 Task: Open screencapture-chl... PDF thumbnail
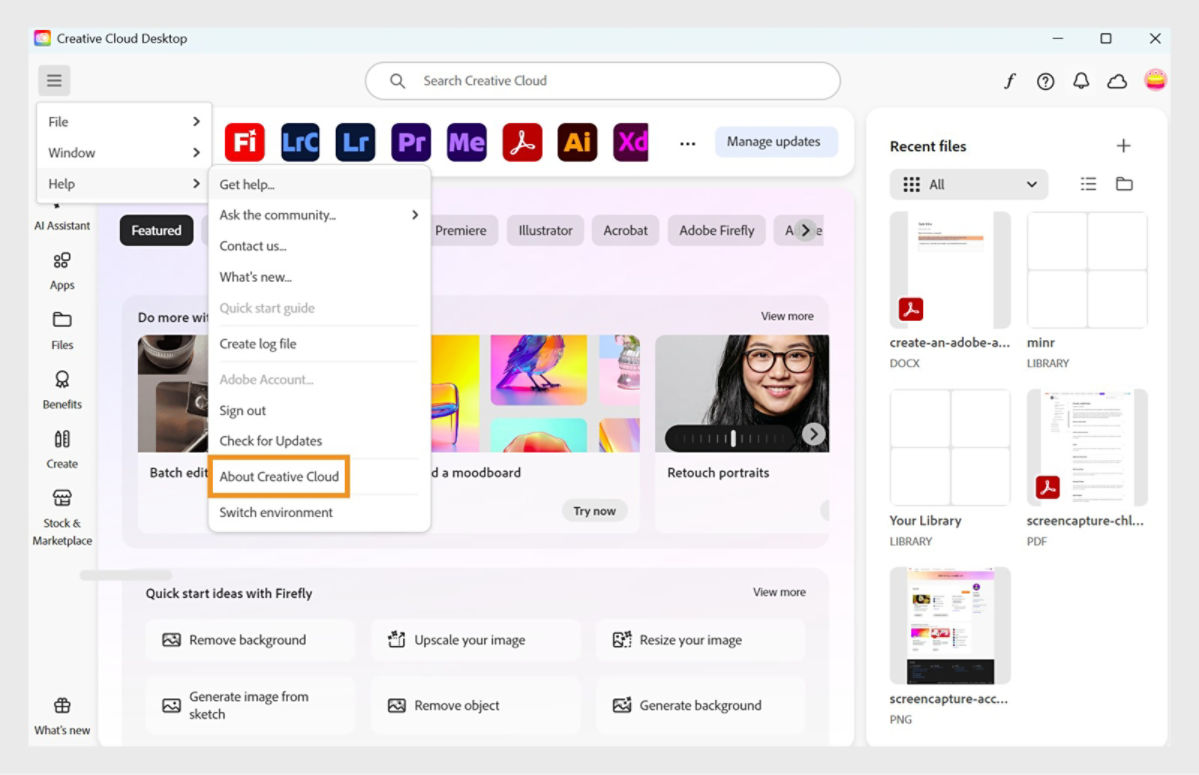coord(1087,448)
